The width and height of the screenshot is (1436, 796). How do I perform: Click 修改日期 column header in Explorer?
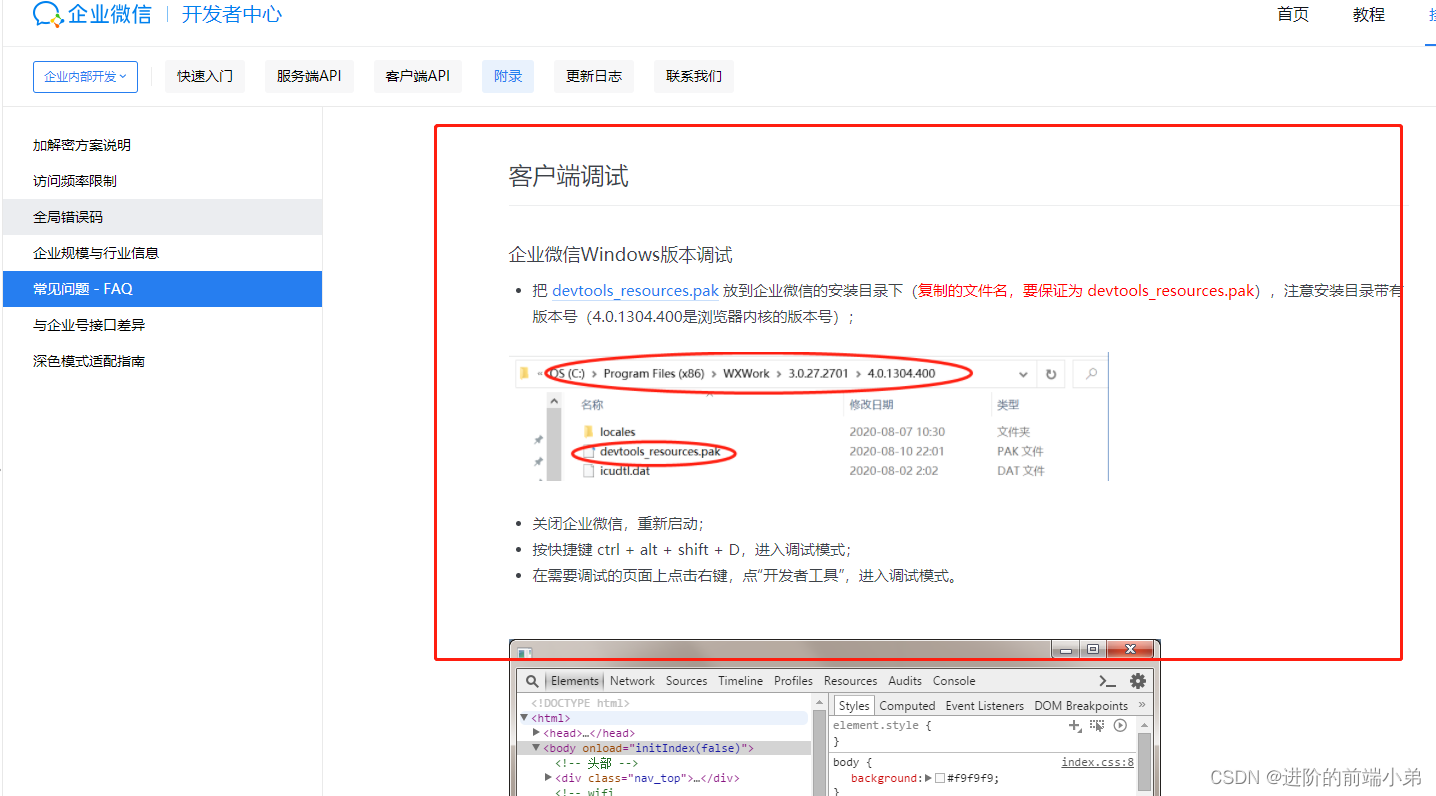point(871,405)
